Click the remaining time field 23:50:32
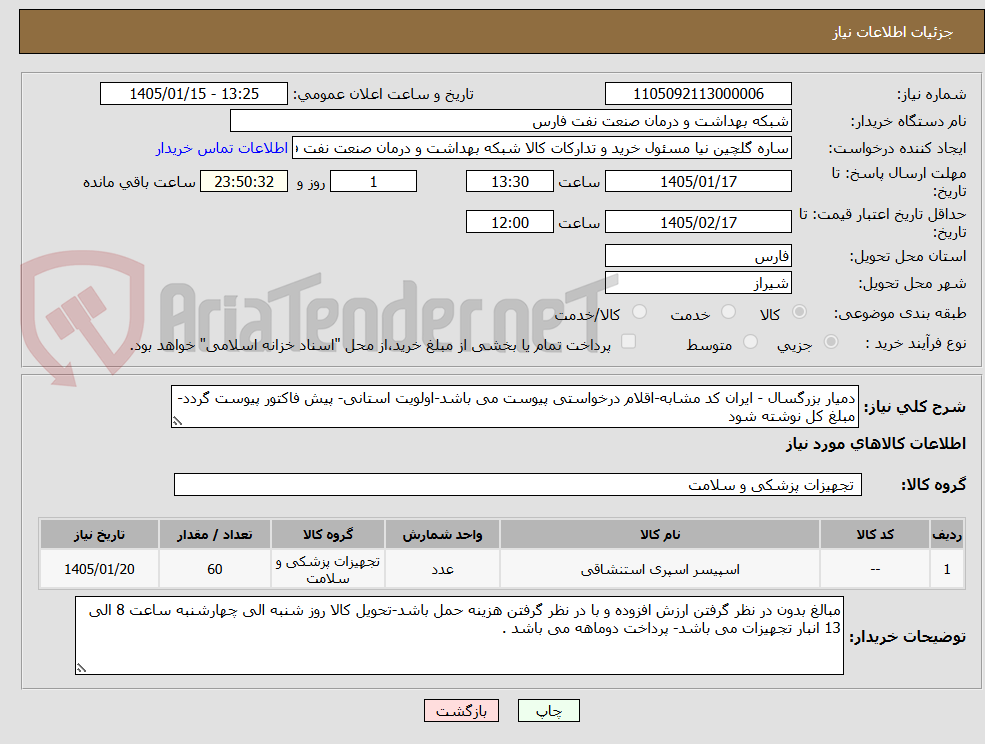Image resolution: width=985 pixels, height=744 pixels. click(x=244, y=182)
